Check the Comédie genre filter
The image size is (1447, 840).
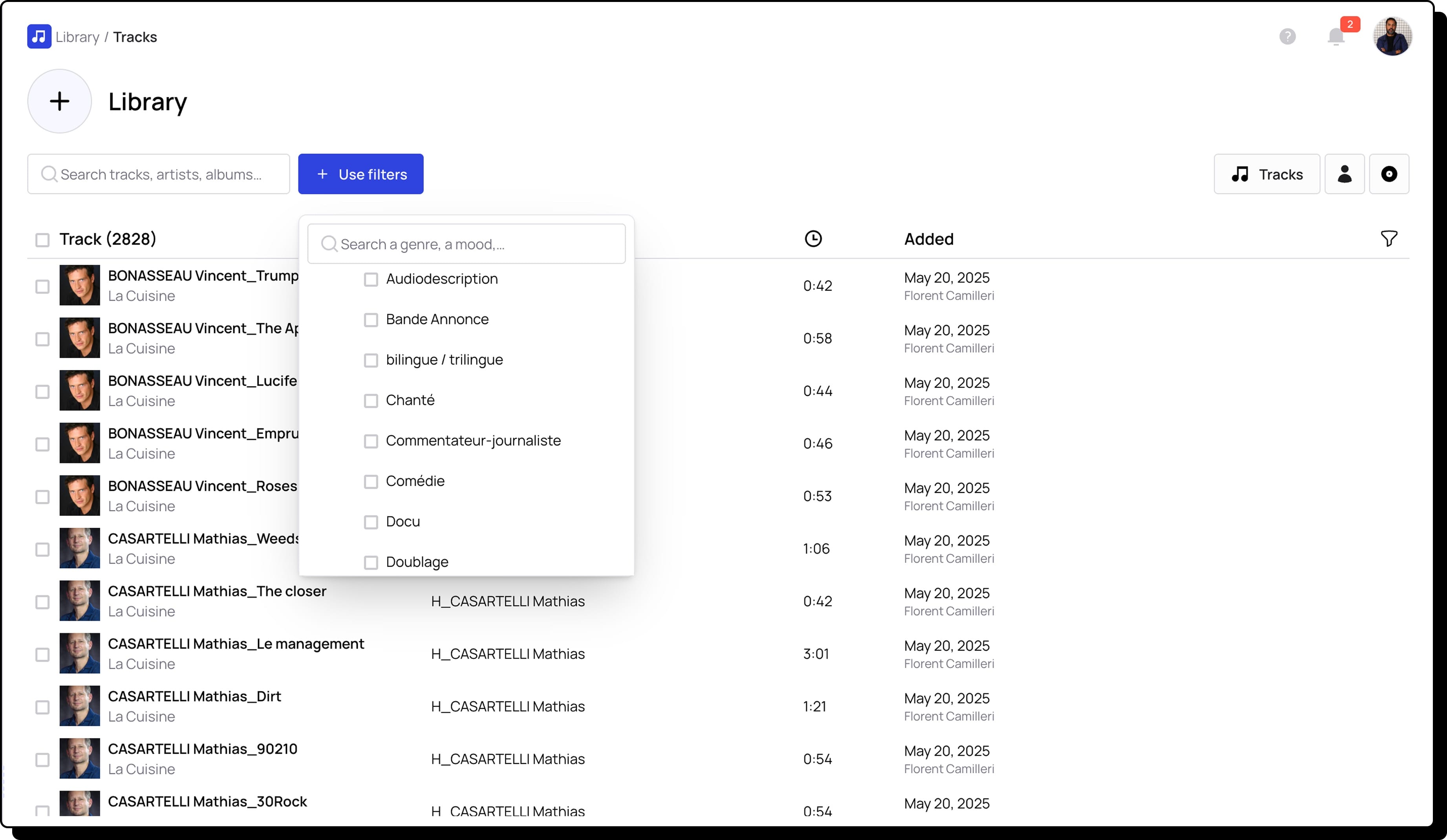click(x=371, y=482)
